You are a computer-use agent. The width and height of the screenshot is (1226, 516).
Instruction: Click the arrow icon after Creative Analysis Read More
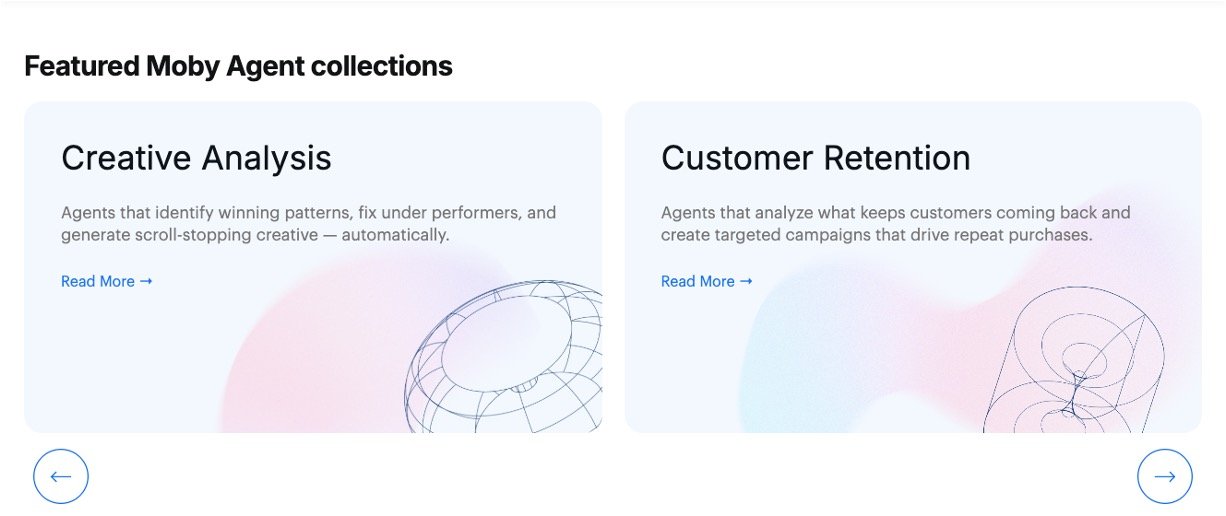click(146, 282)
